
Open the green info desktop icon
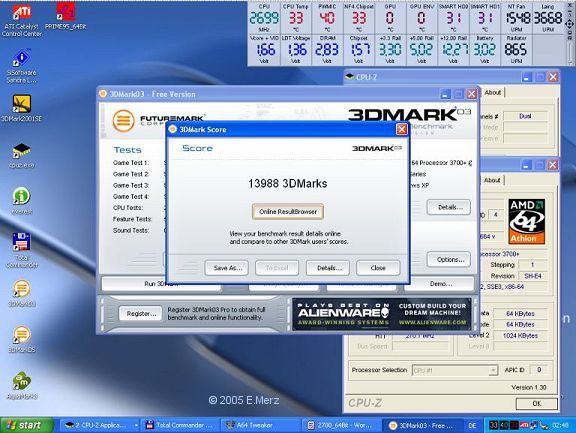[22, 201]
